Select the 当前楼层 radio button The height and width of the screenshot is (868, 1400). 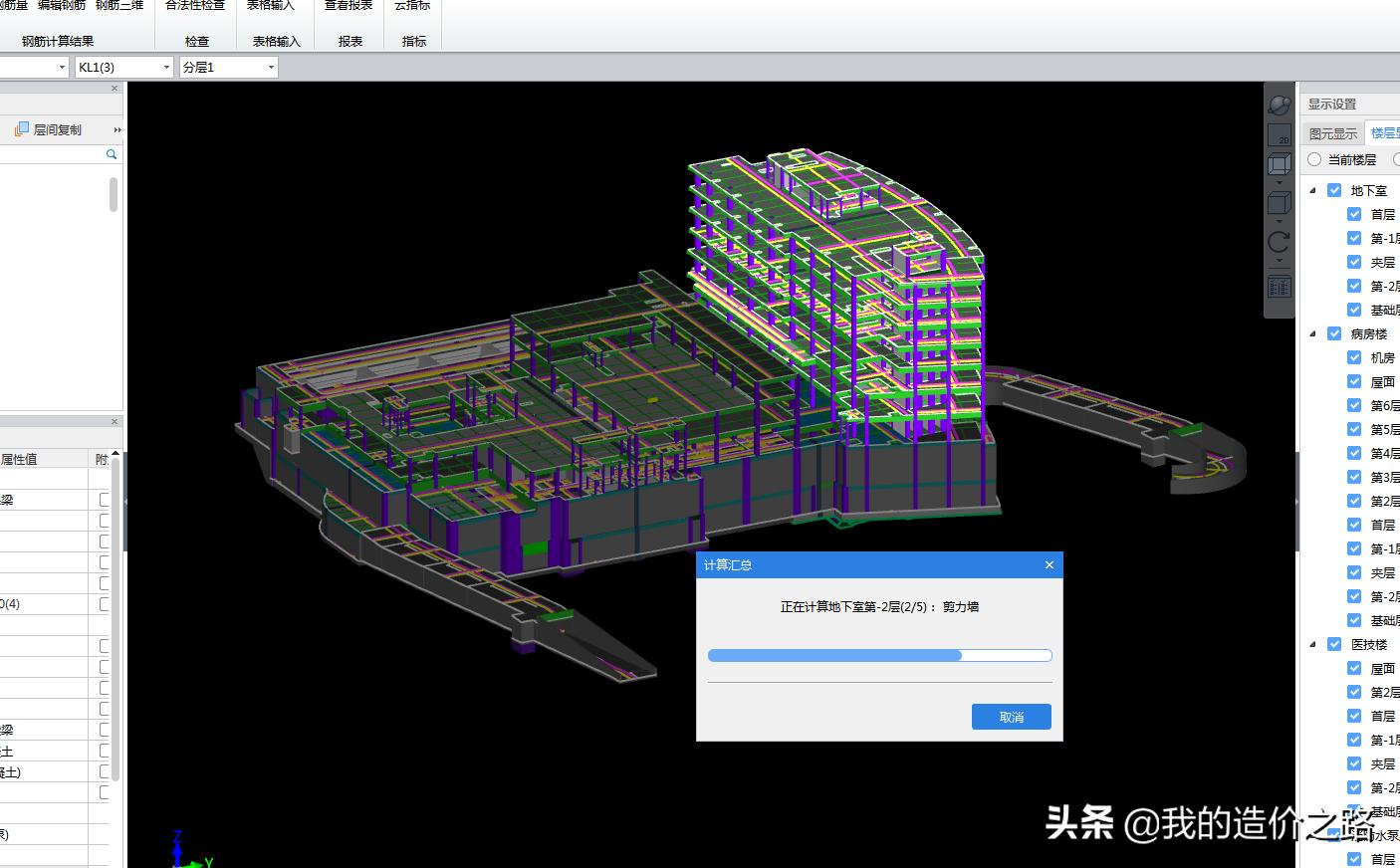point(1314,159)
